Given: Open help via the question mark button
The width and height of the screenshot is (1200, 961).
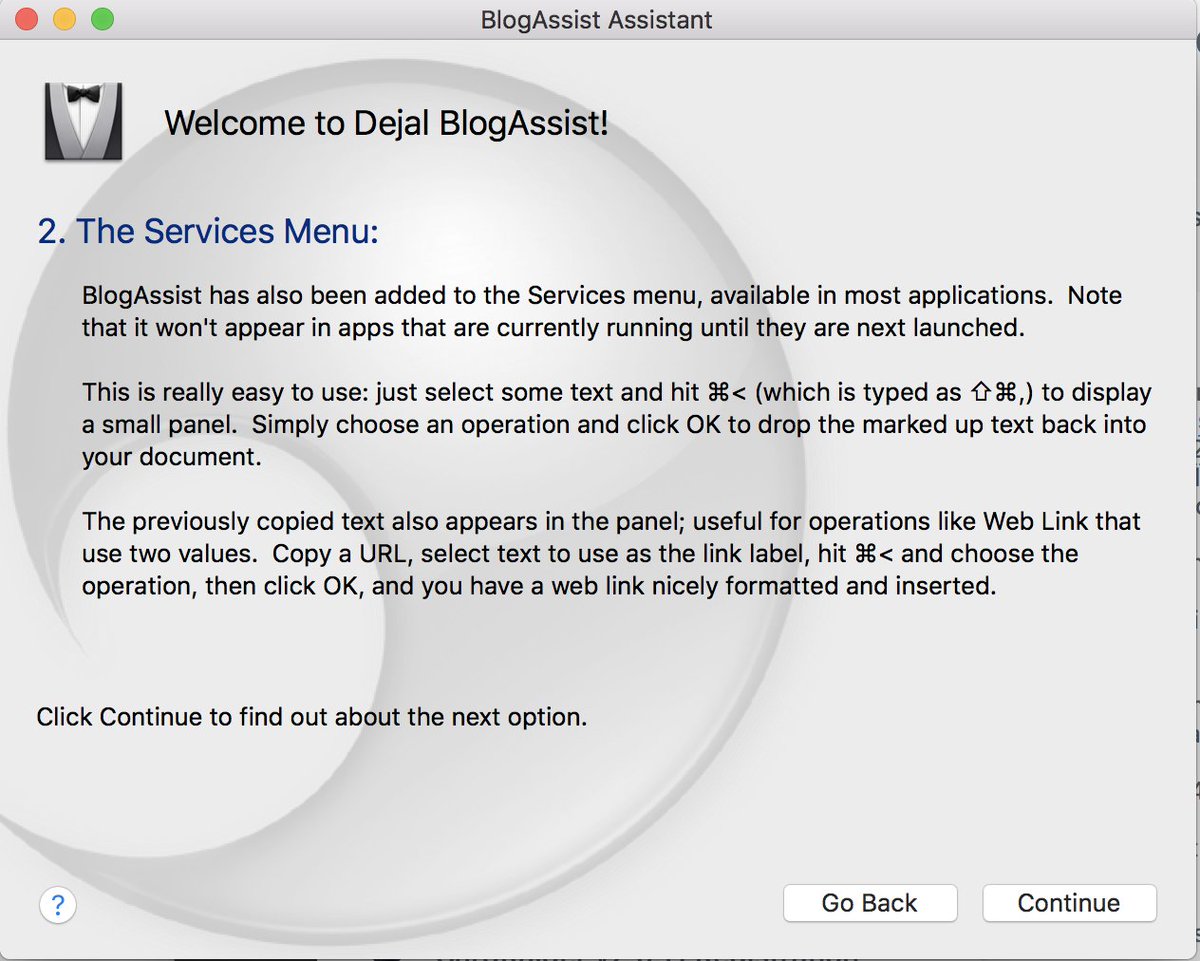Looking at the screenshot, I should pos(58,905).
